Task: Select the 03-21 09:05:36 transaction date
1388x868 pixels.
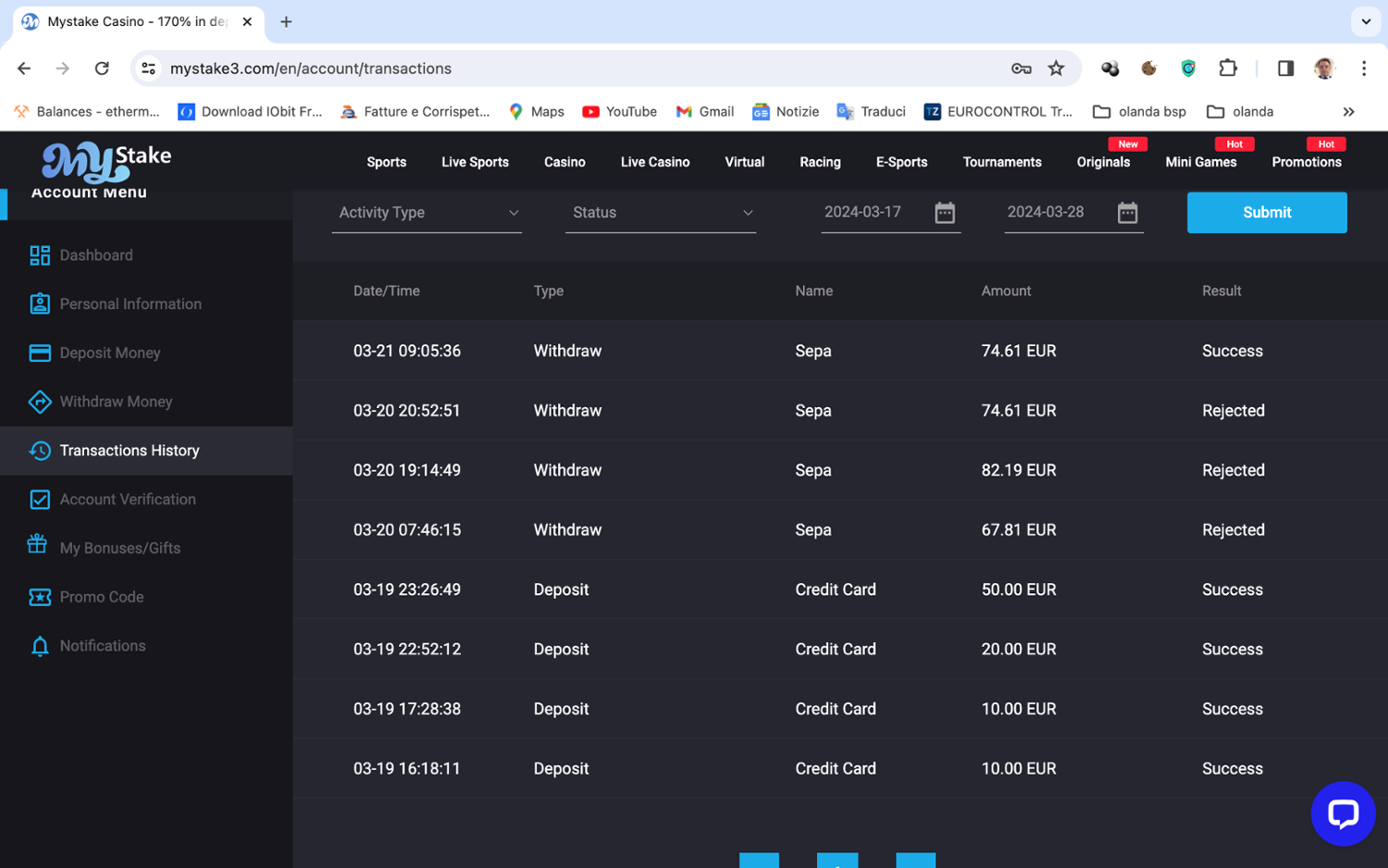Action: click(x=407, y=351)
